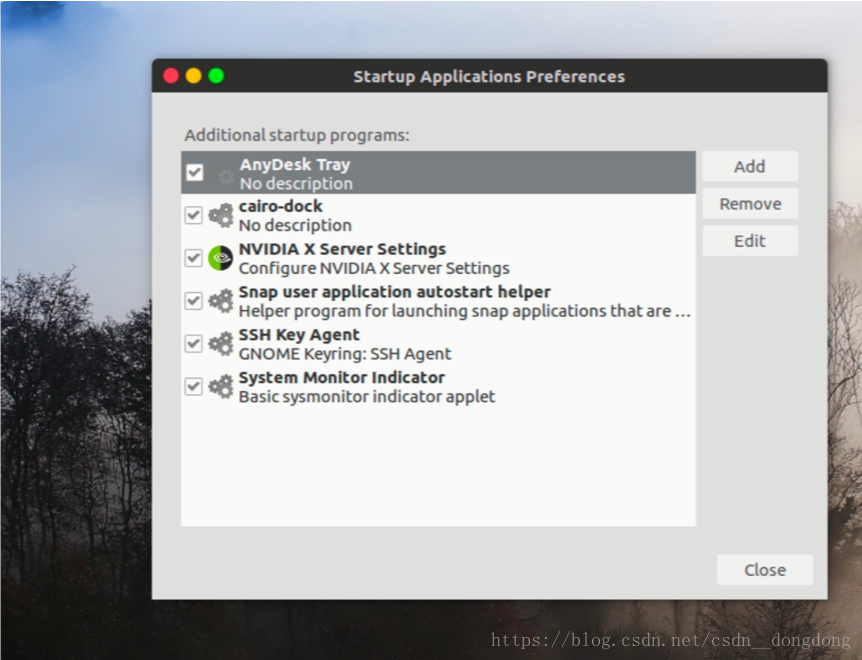Uncheck the SSH Key Agent checkbox
This screenshot has height=660, width=862.
point(194,343)
